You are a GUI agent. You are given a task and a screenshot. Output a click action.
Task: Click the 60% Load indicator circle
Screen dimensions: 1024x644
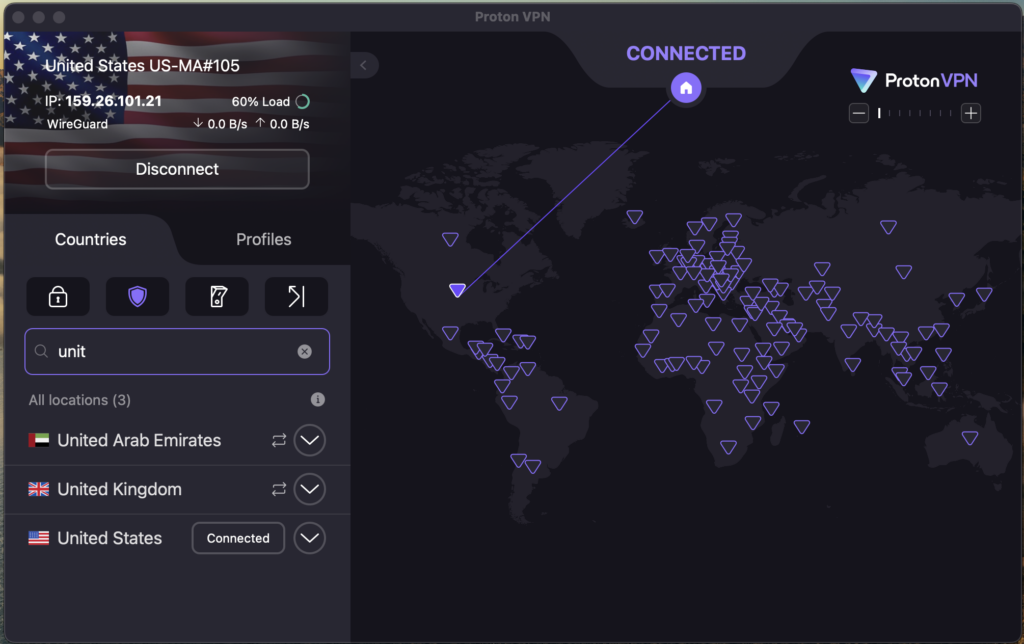[302, 101]
